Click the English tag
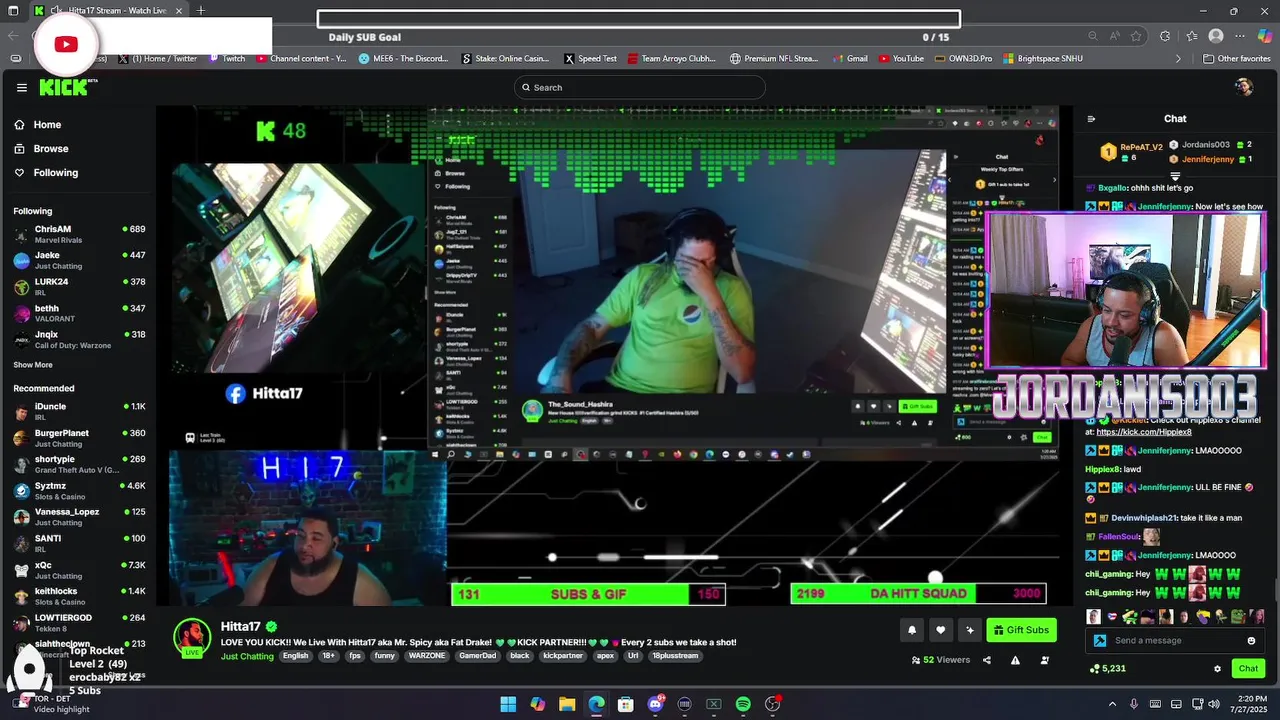The image size is (1280, 720). pos(295,656)
